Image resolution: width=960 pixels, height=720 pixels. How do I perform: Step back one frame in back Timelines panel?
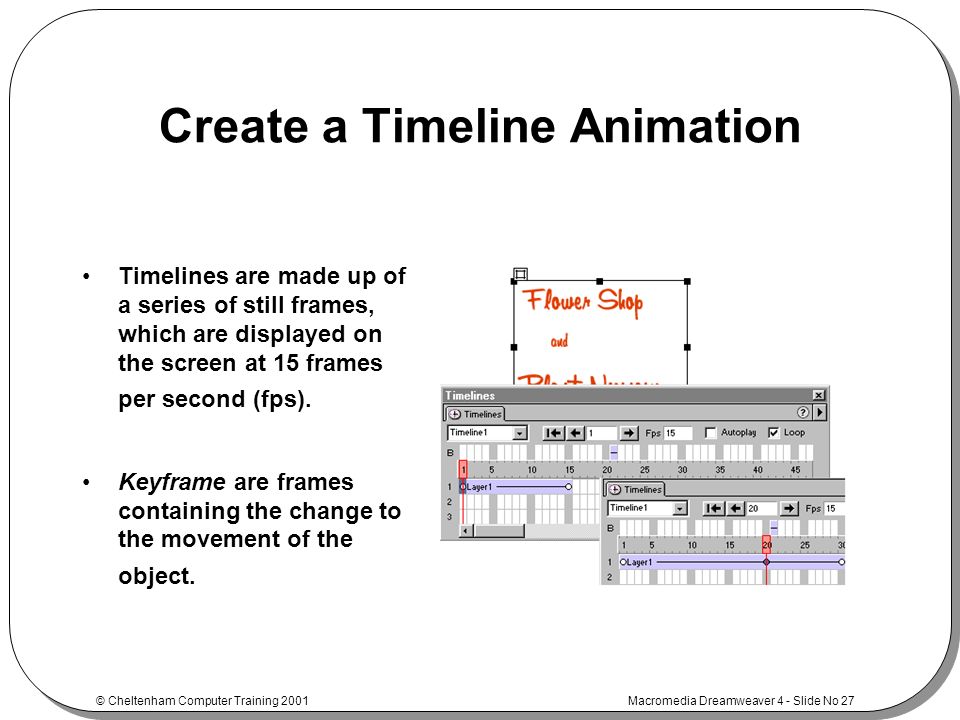(x=576, y=433)
